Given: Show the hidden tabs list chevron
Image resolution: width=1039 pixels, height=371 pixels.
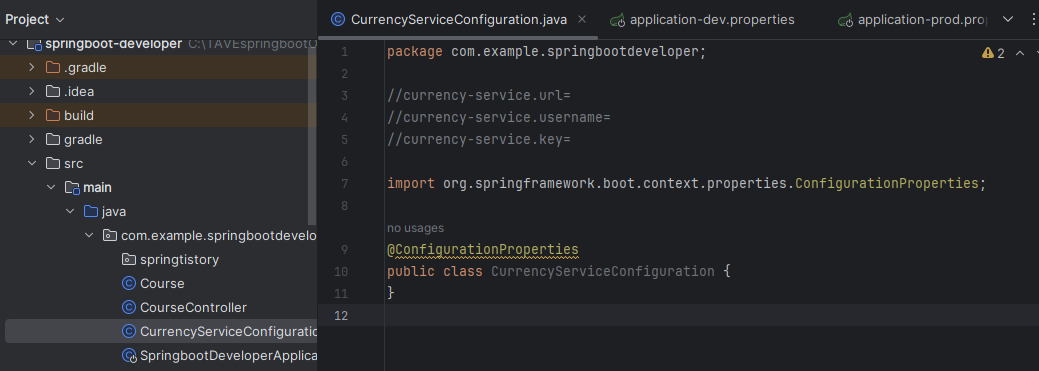Looking at the screenshot, I should [x=1008, y=19].
